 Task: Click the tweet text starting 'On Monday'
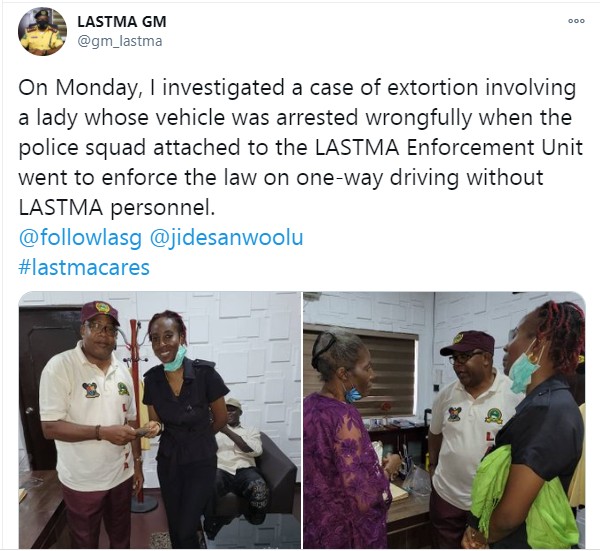[x=300, y=147]
